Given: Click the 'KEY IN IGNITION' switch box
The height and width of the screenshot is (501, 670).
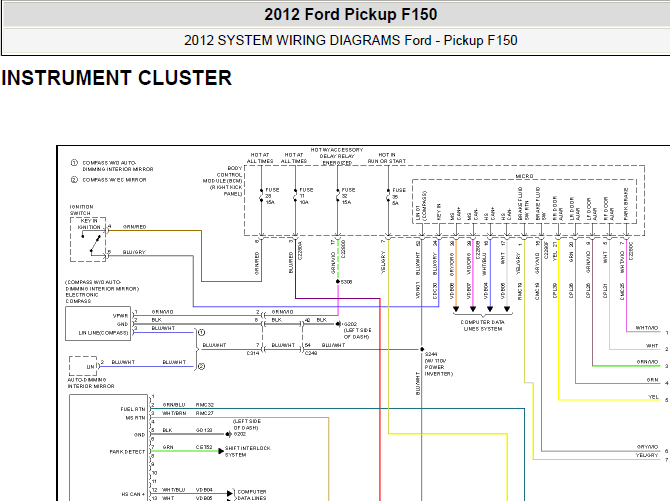Looking at the screenshot, I should (88, 239).
